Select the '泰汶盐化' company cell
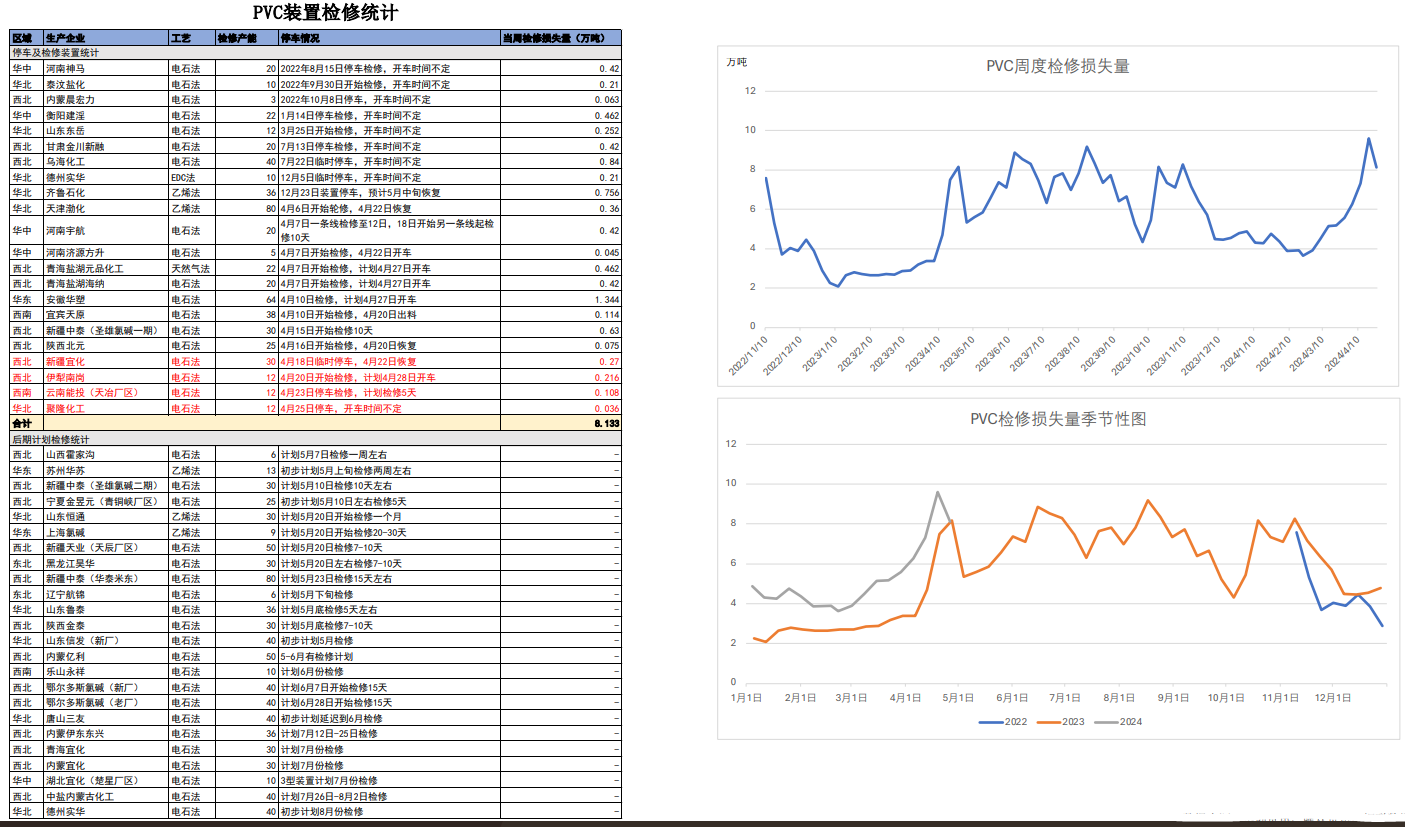The height and width of the screenshot is (827, 1410). point(106,85)
